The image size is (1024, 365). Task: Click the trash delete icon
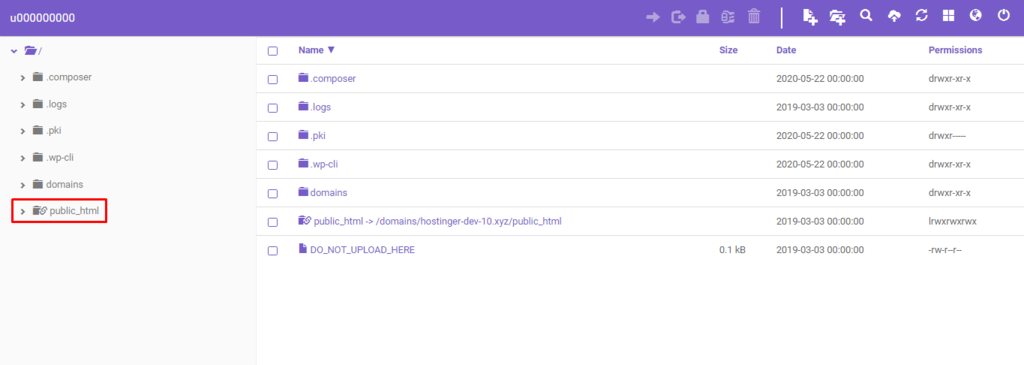[x=754, y=16]
